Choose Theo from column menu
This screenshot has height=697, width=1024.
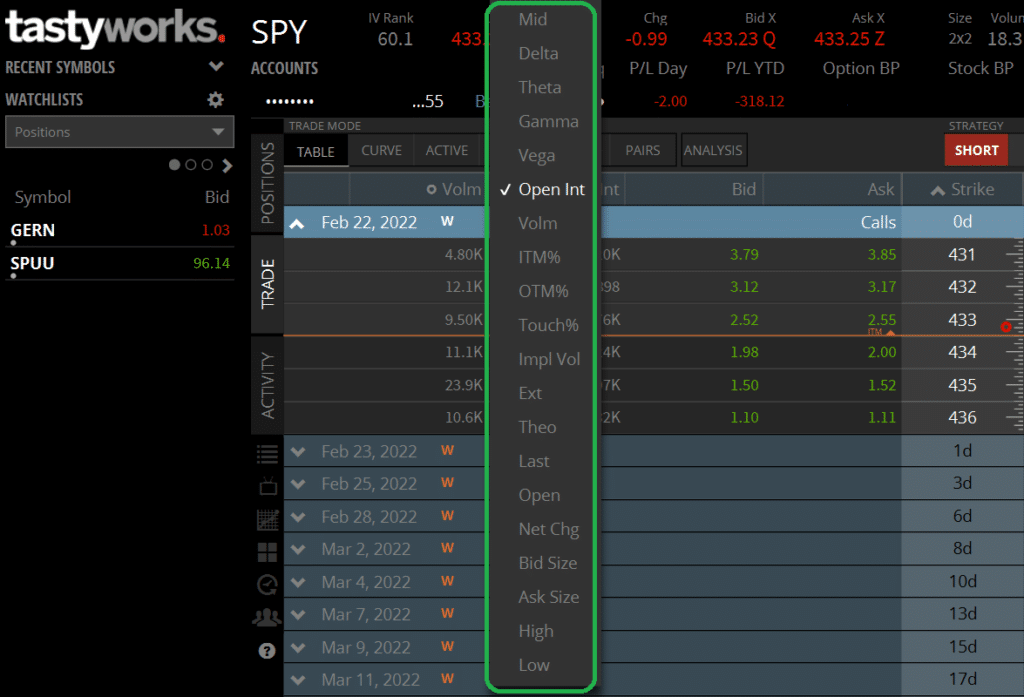(537, 427)
